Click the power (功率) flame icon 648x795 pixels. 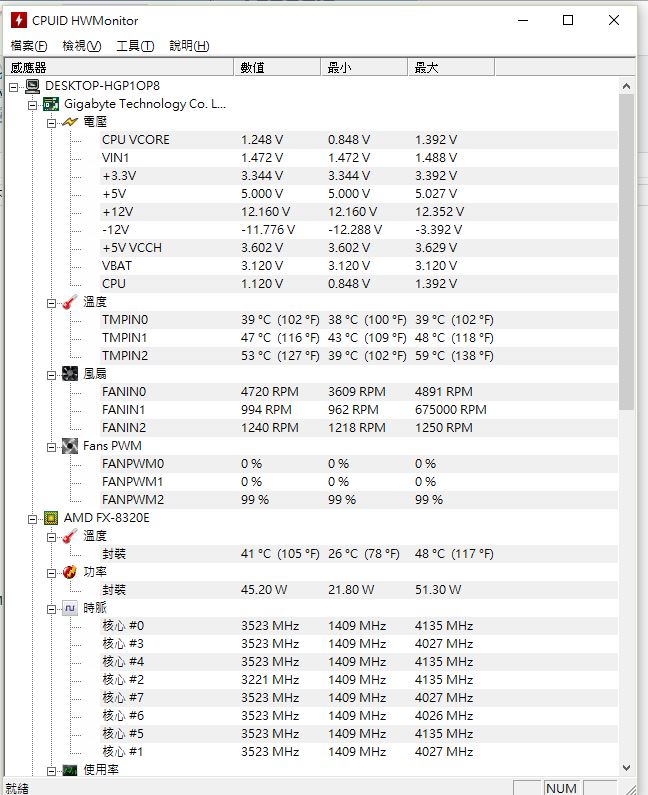pos(69,572)
